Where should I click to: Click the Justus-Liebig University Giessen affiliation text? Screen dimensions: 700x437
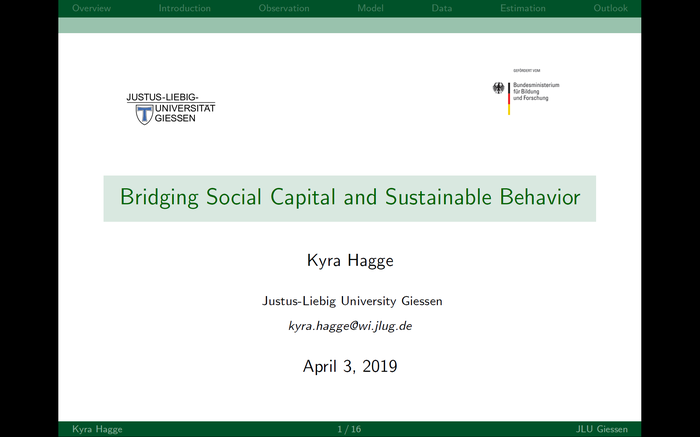pyautogui.click(x=350, y=300)
